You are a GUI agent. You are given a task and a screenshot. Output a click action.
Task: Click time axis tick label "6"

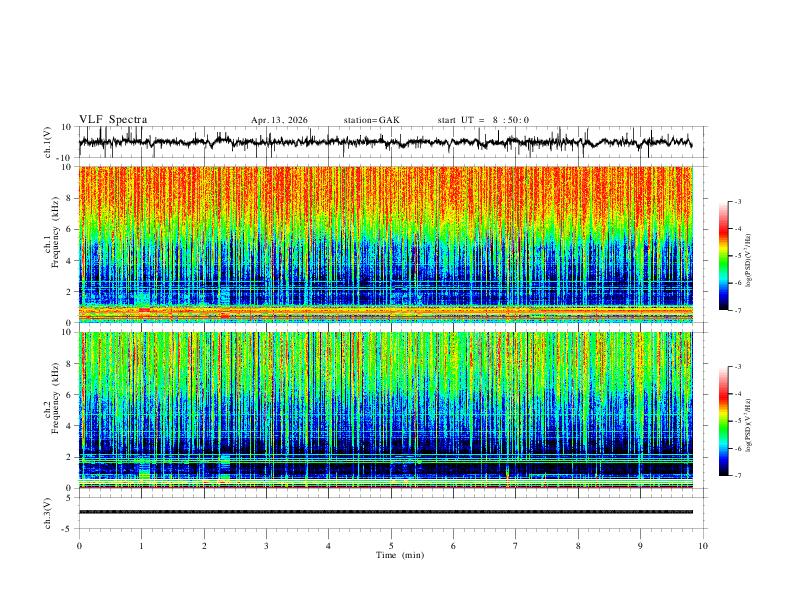(x=453, y=546)
